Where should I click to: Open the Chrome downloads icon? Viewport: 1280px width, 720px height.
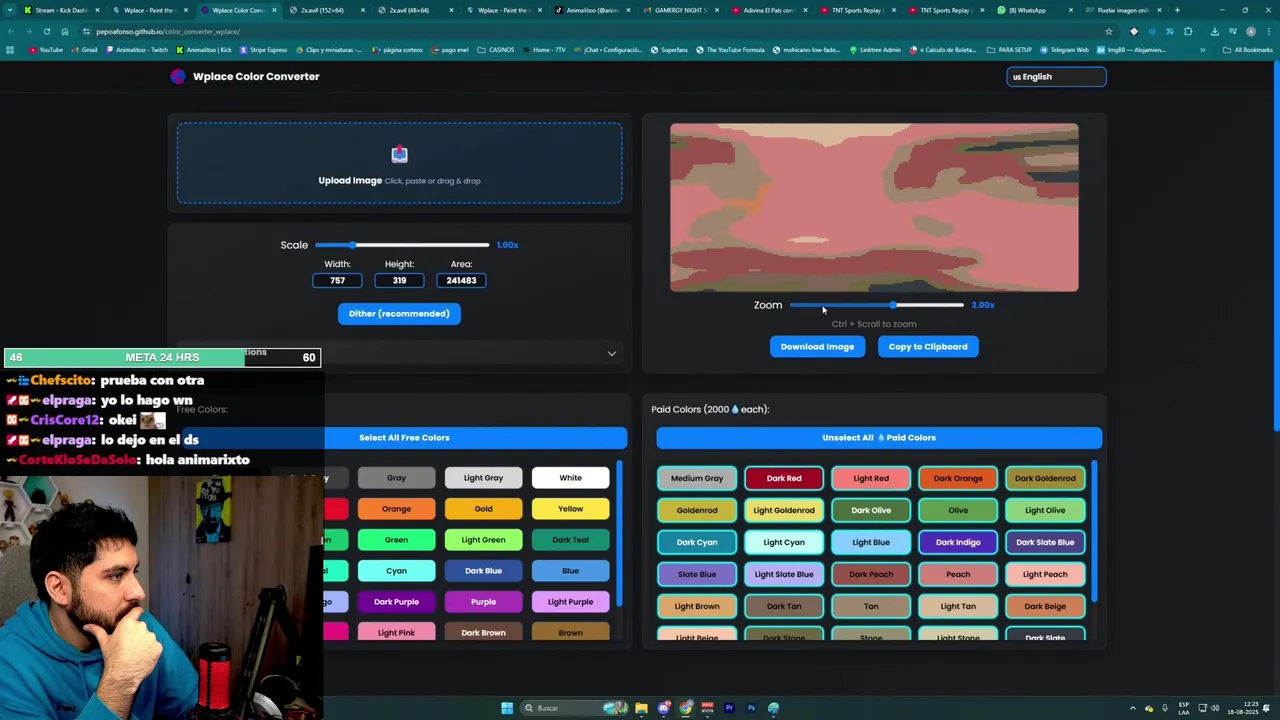click(x=1215, y=31)
